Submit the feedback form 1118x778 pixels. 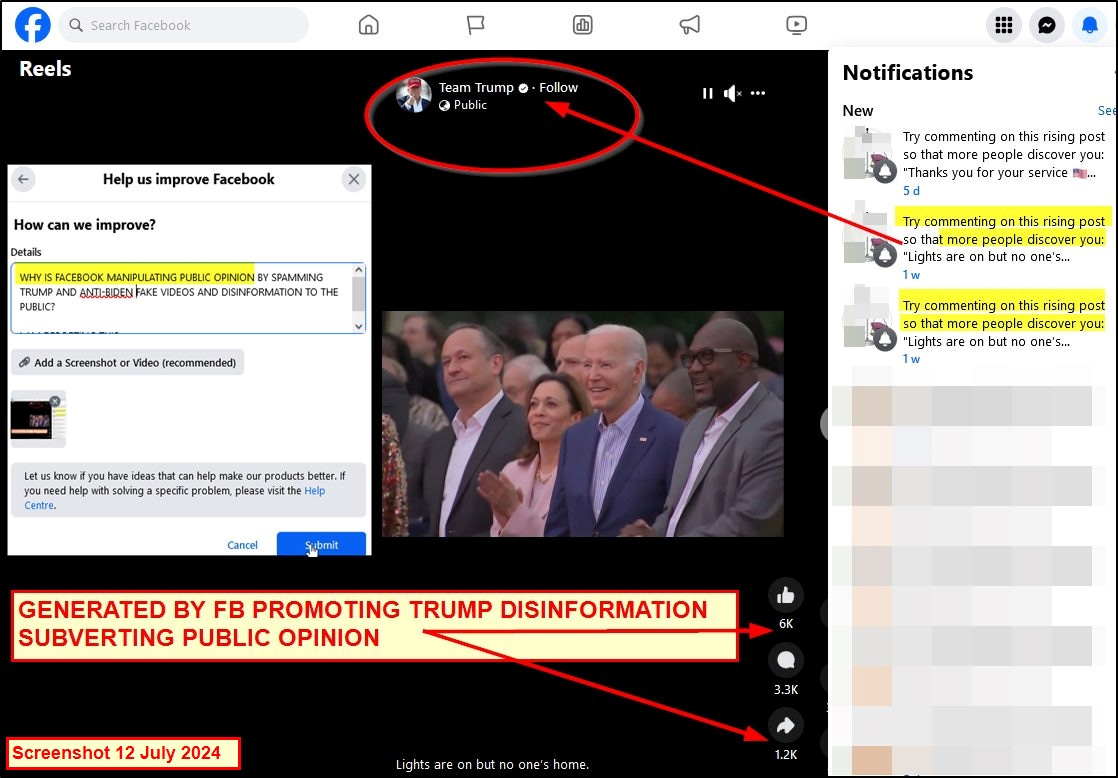point(322,544)
